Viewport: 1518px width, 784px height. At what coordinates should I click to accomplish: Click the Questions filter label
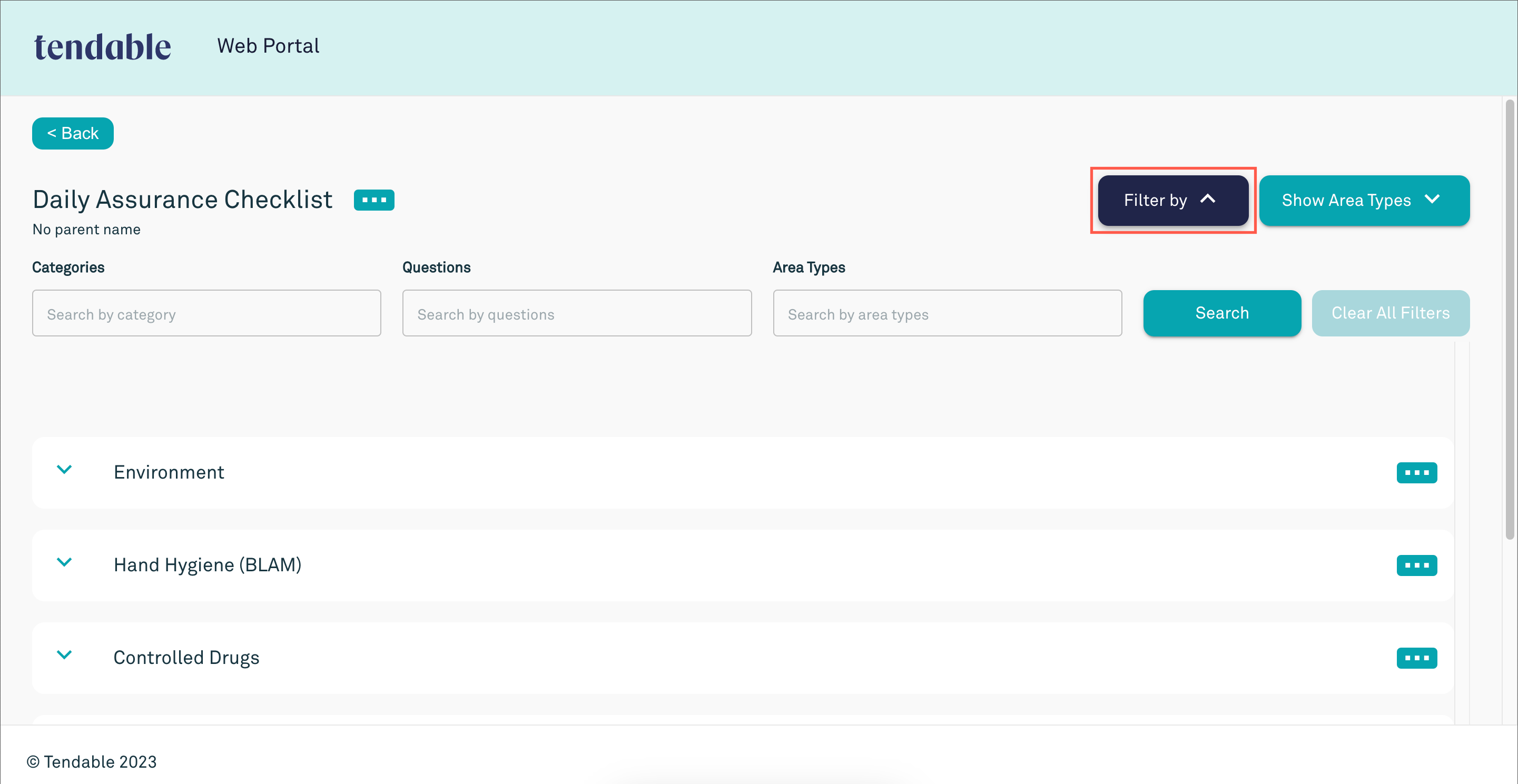436,267
